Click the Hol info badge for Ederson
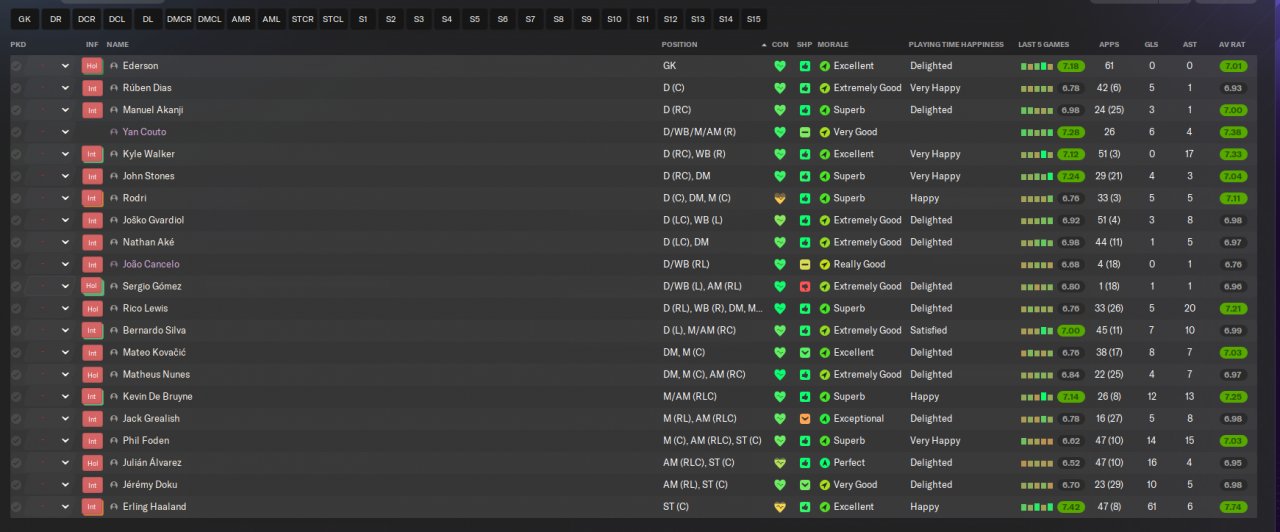 [x=93, y=66]
